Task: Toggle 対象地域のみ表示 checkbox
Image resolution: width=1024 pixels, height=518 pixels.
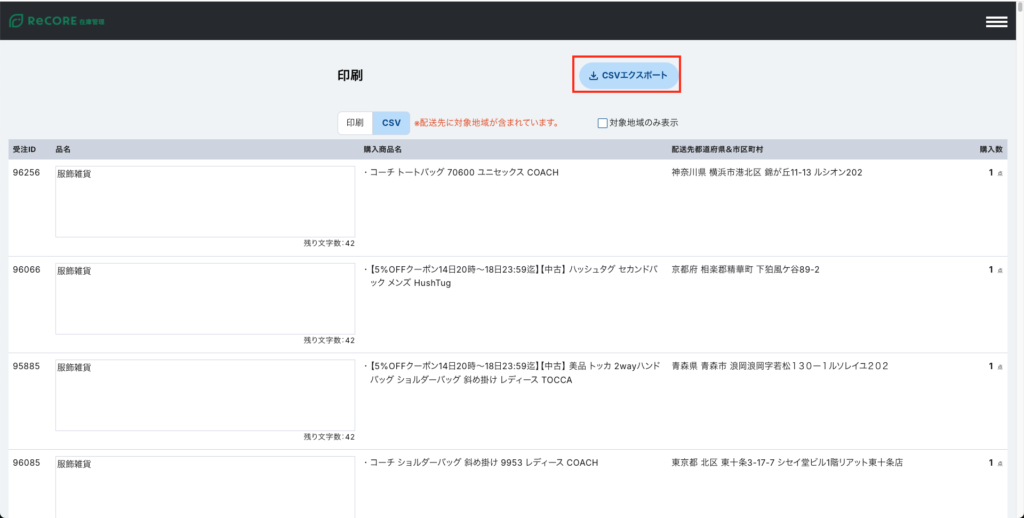Action: click(602, 123)
